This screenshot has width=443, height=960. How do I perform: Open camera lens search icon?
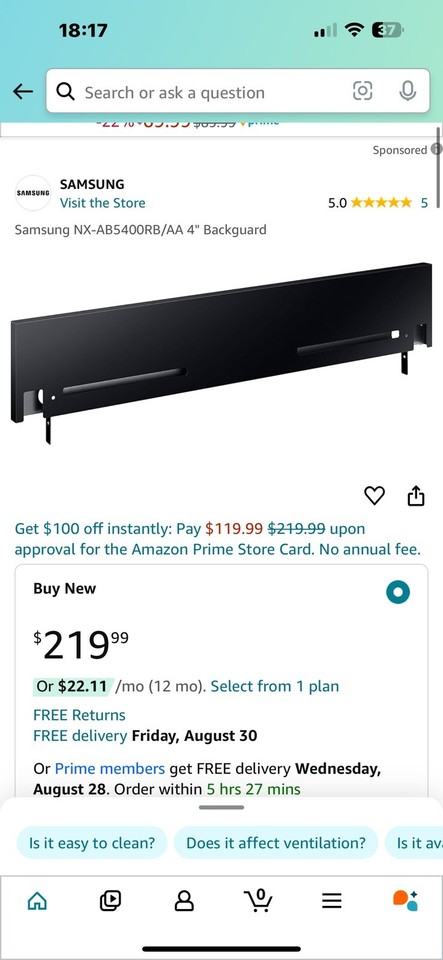pos(362,91)
